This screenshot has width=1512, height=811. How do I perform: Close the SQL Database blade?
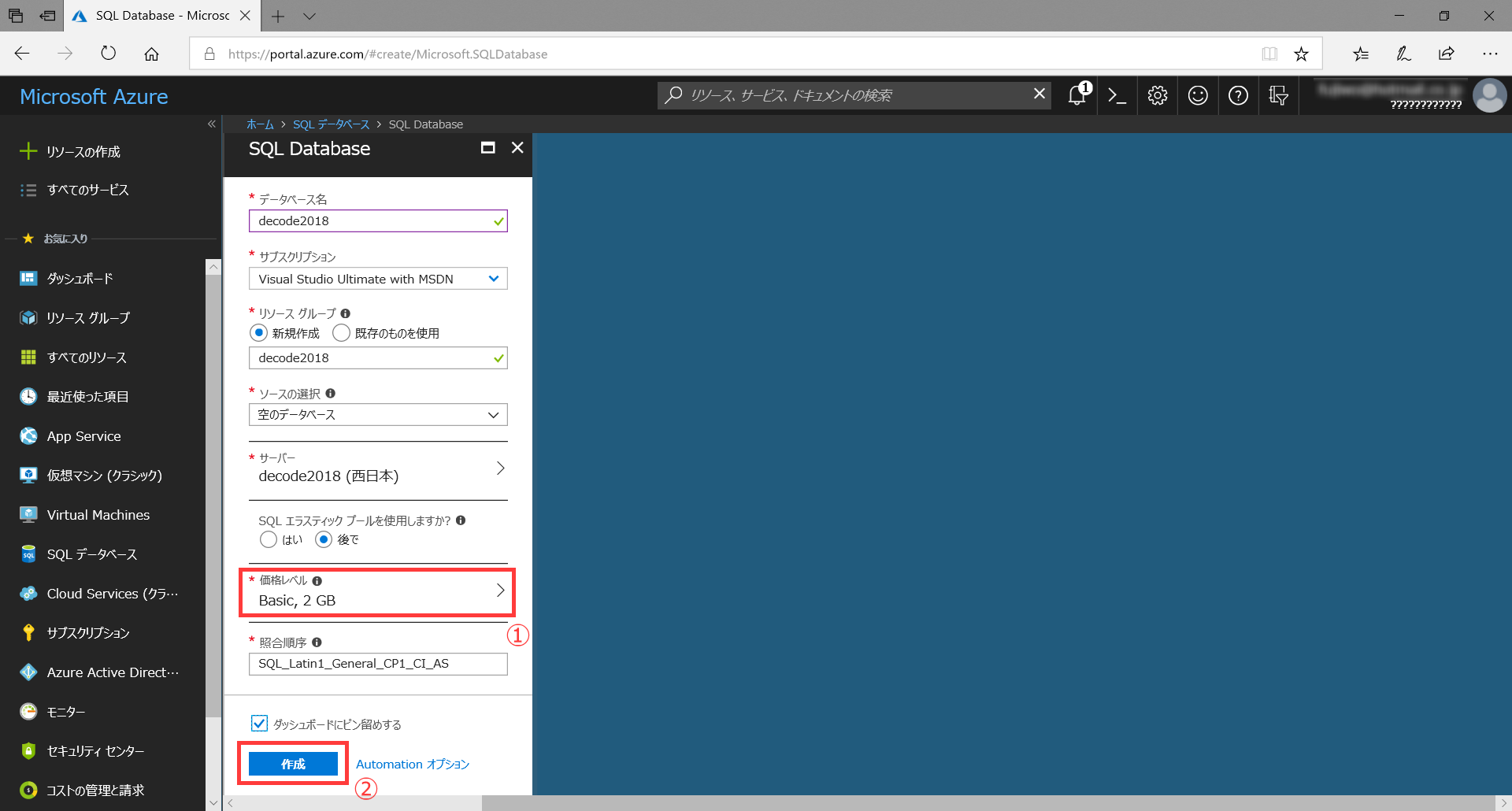517,148
